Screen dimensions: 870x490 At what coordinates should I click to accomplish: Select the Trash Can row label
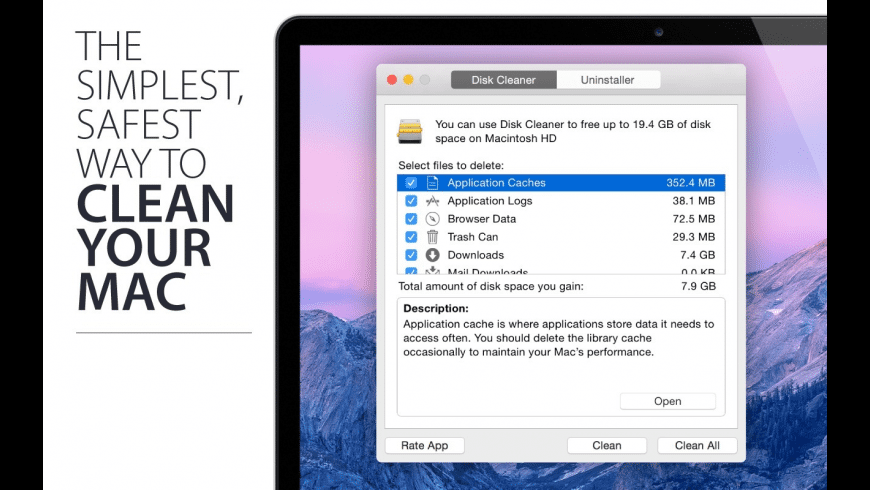(473, 237)
